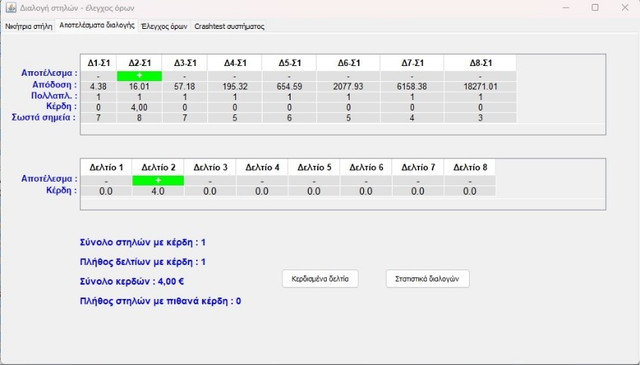Click the Δ3-Σ1 column header

click(185, 63)
